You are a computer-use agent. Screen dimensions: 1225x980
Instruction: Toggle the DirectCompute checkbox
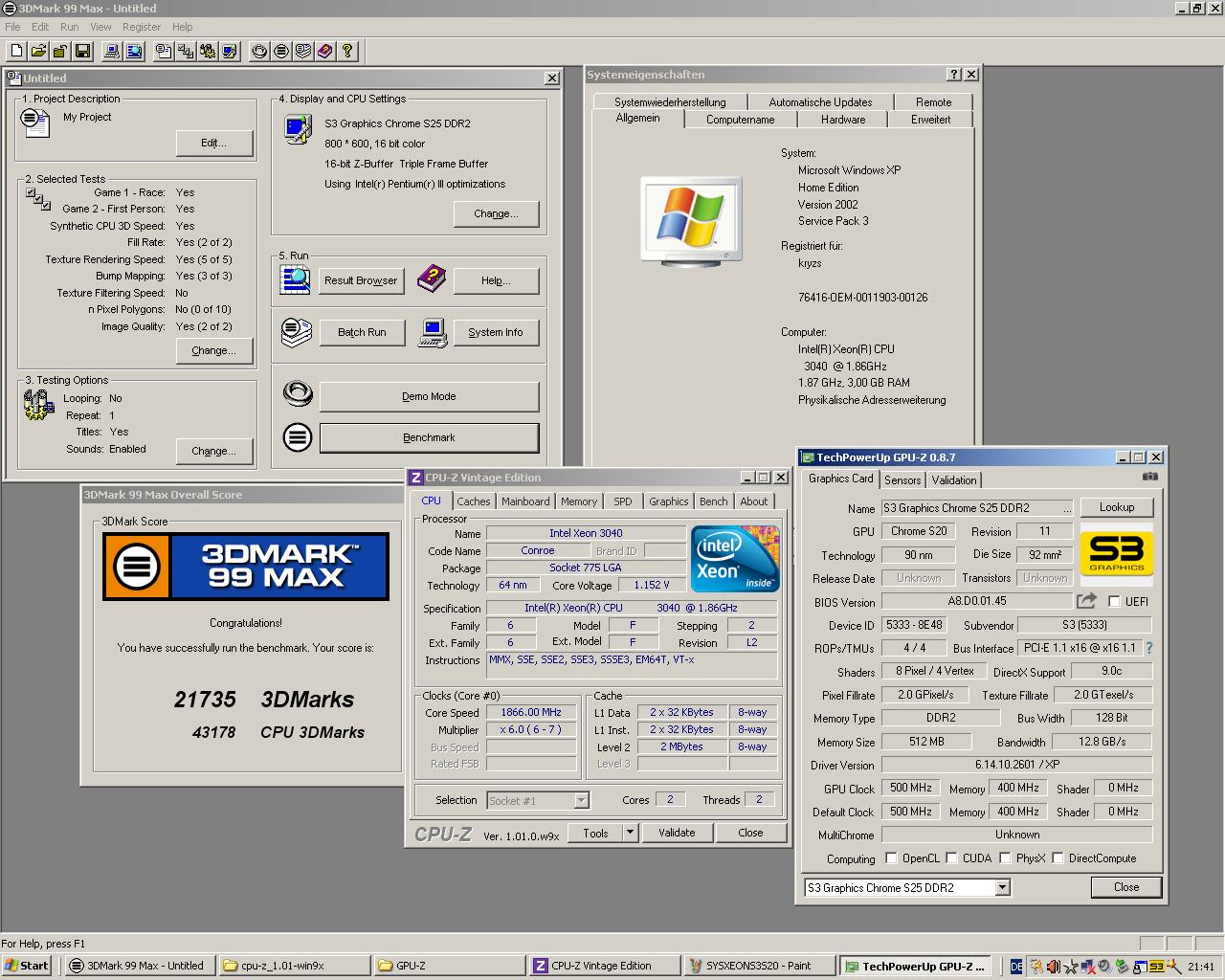1058,858
